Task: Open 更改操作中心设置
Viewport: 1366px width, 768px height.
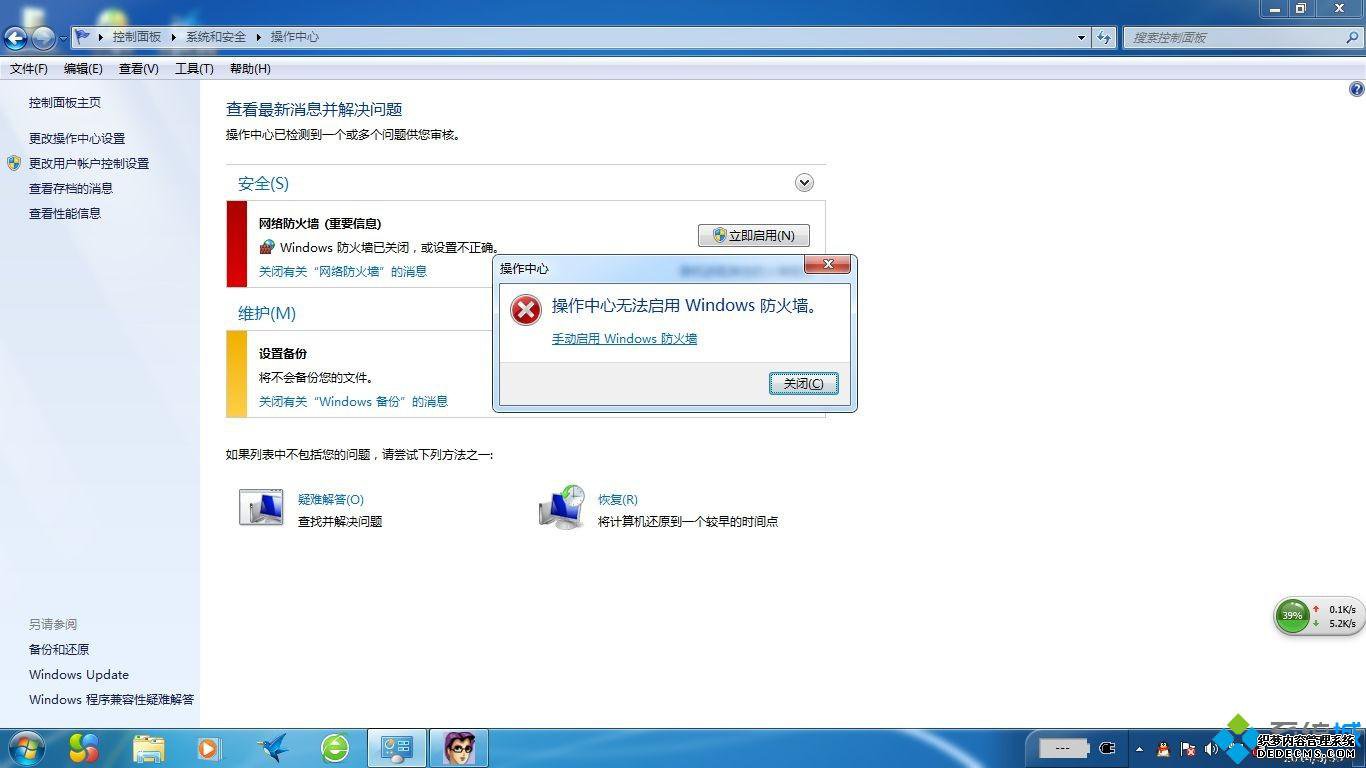Action: click(77, 138)
